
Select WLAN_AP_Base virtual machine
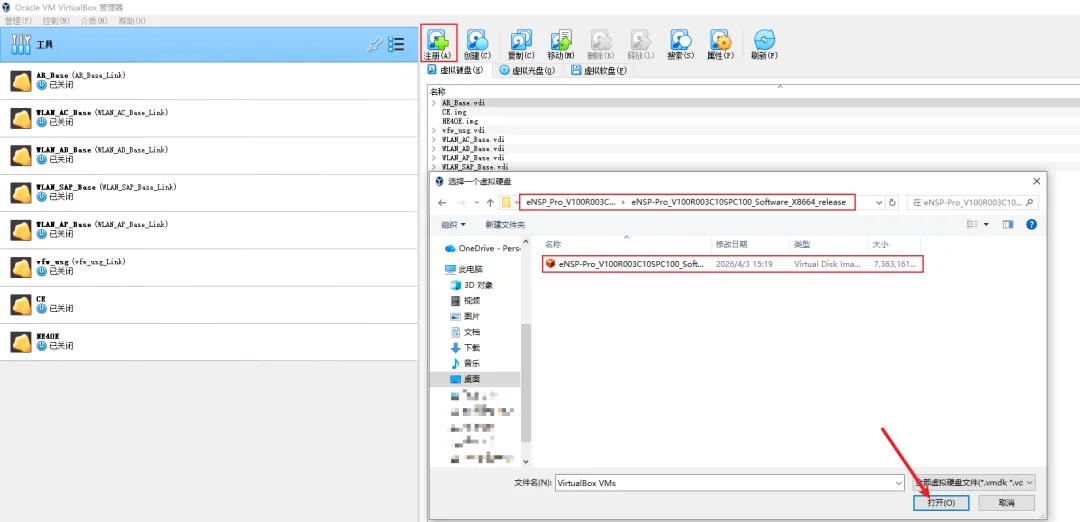(x=209, y=230)
